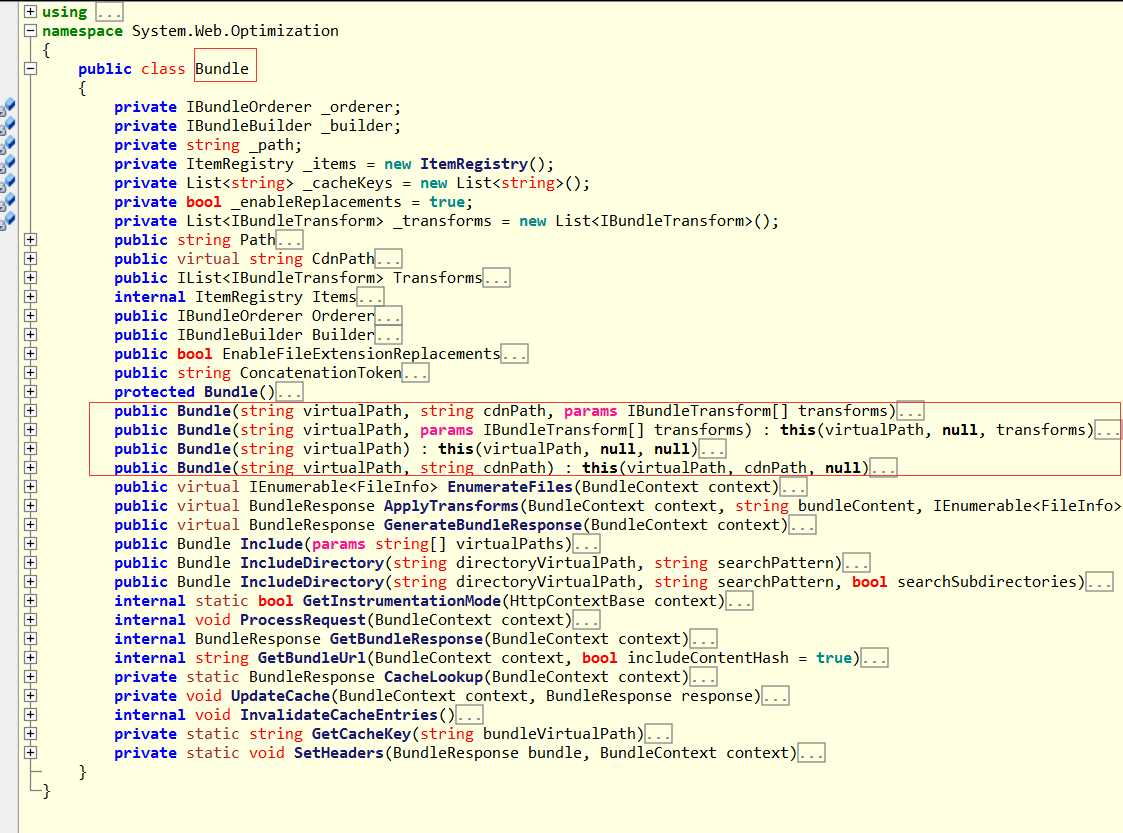
Task: Expand the GetCacheKey method node
Action: point(30,733)
